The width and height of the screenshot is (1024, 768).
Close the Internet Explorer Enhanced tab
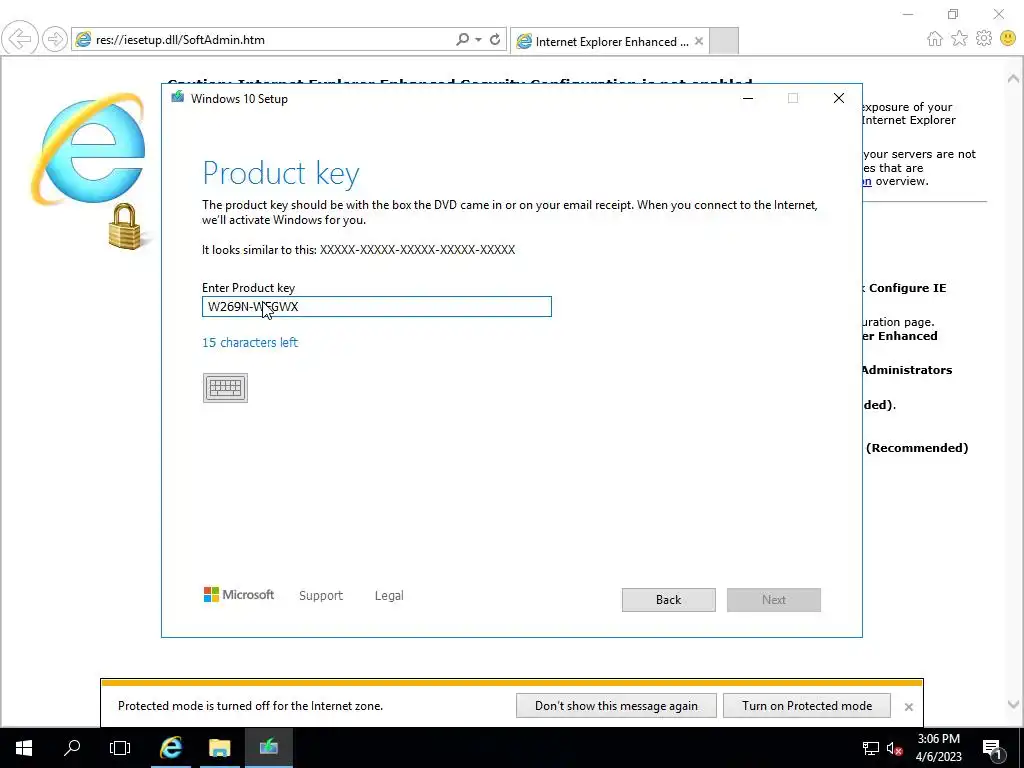click(699, 41)
